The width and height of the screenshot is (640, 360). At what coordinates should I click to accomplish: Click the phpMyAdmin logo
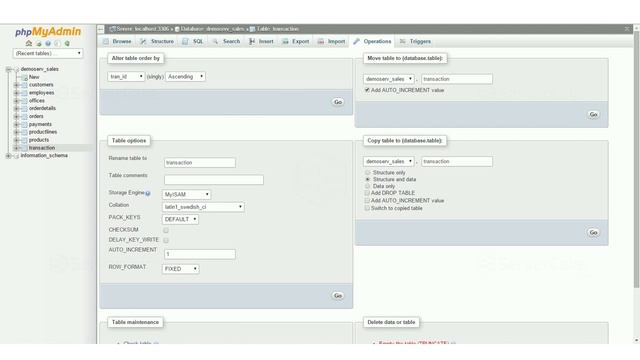pyautogui.click(x=48, y=31)
